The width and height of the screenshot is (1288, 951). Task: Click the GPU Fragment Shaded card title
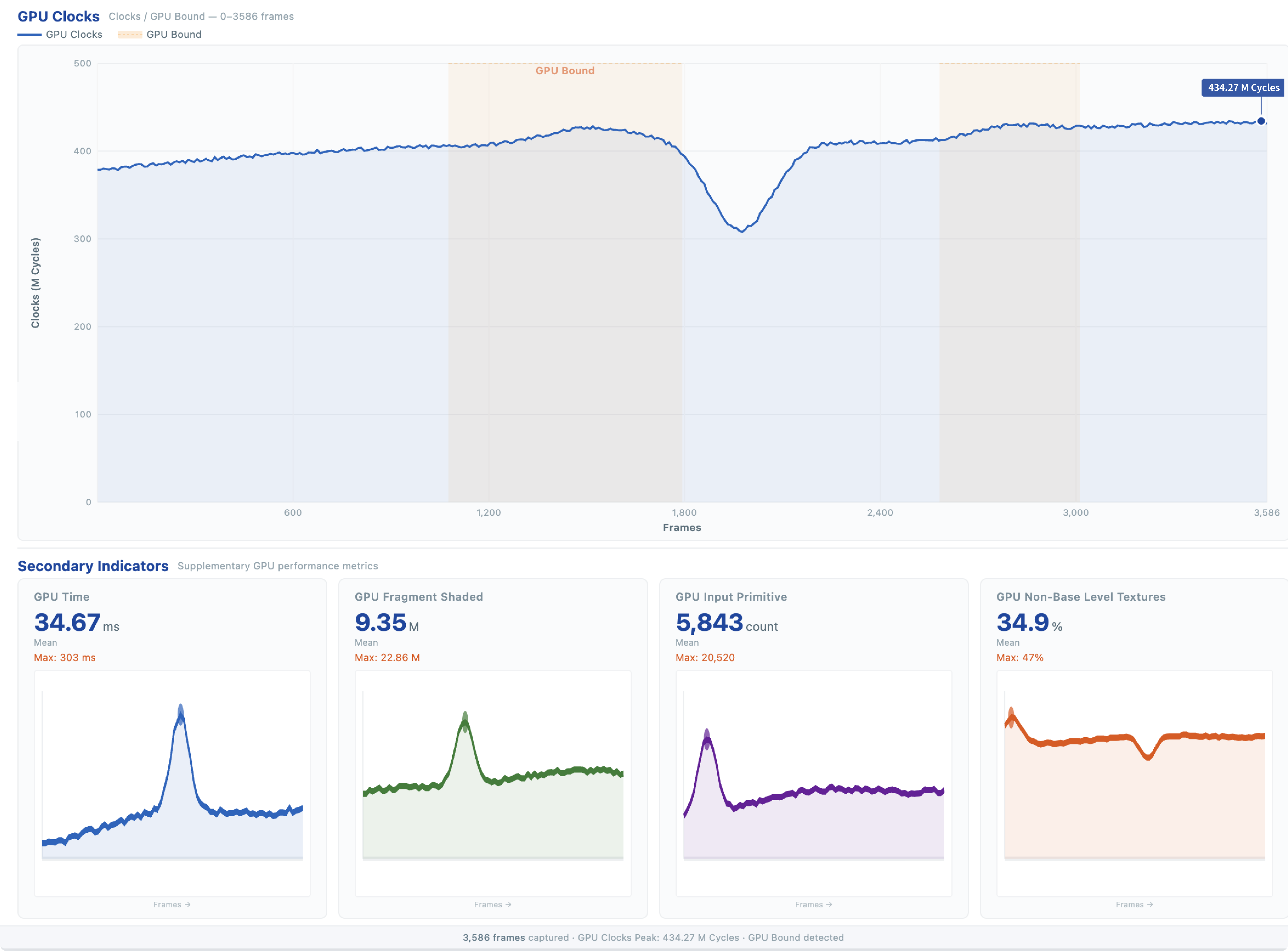419,597
